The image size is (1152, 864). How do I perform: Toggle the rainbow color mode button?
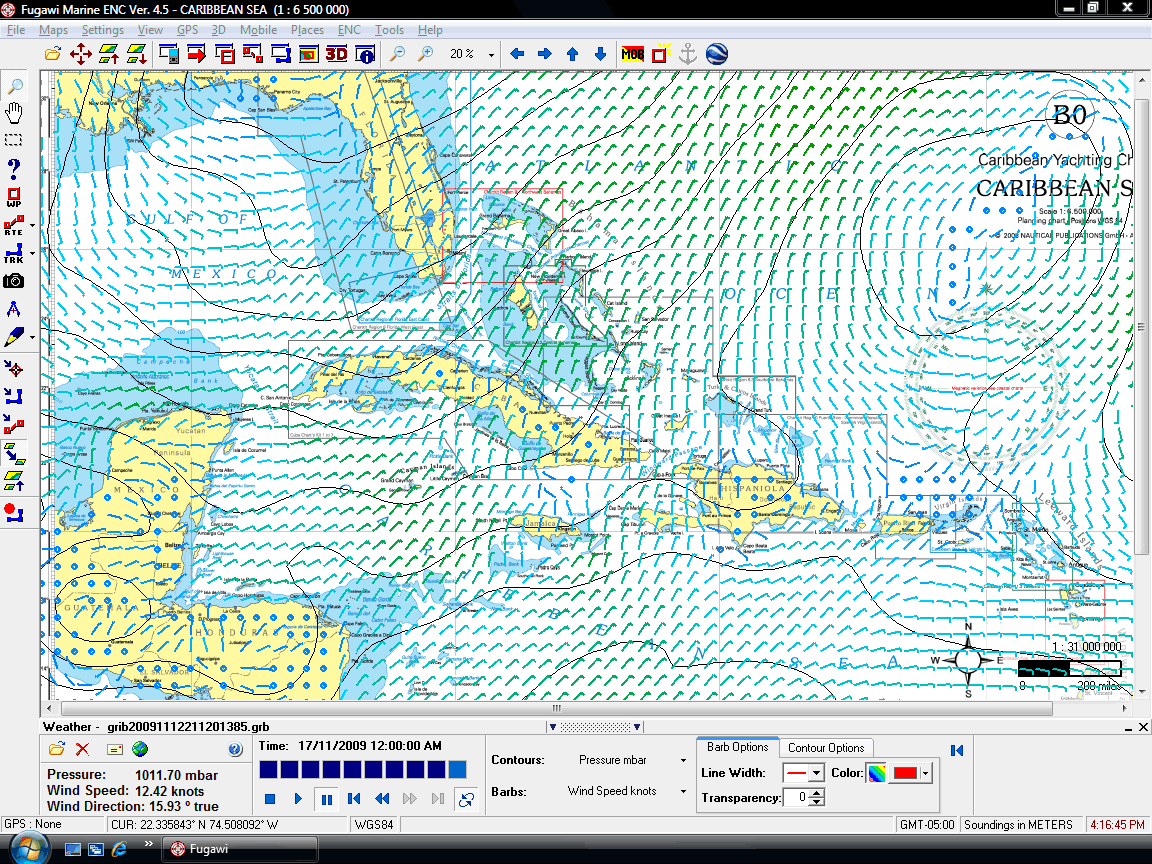876,773
